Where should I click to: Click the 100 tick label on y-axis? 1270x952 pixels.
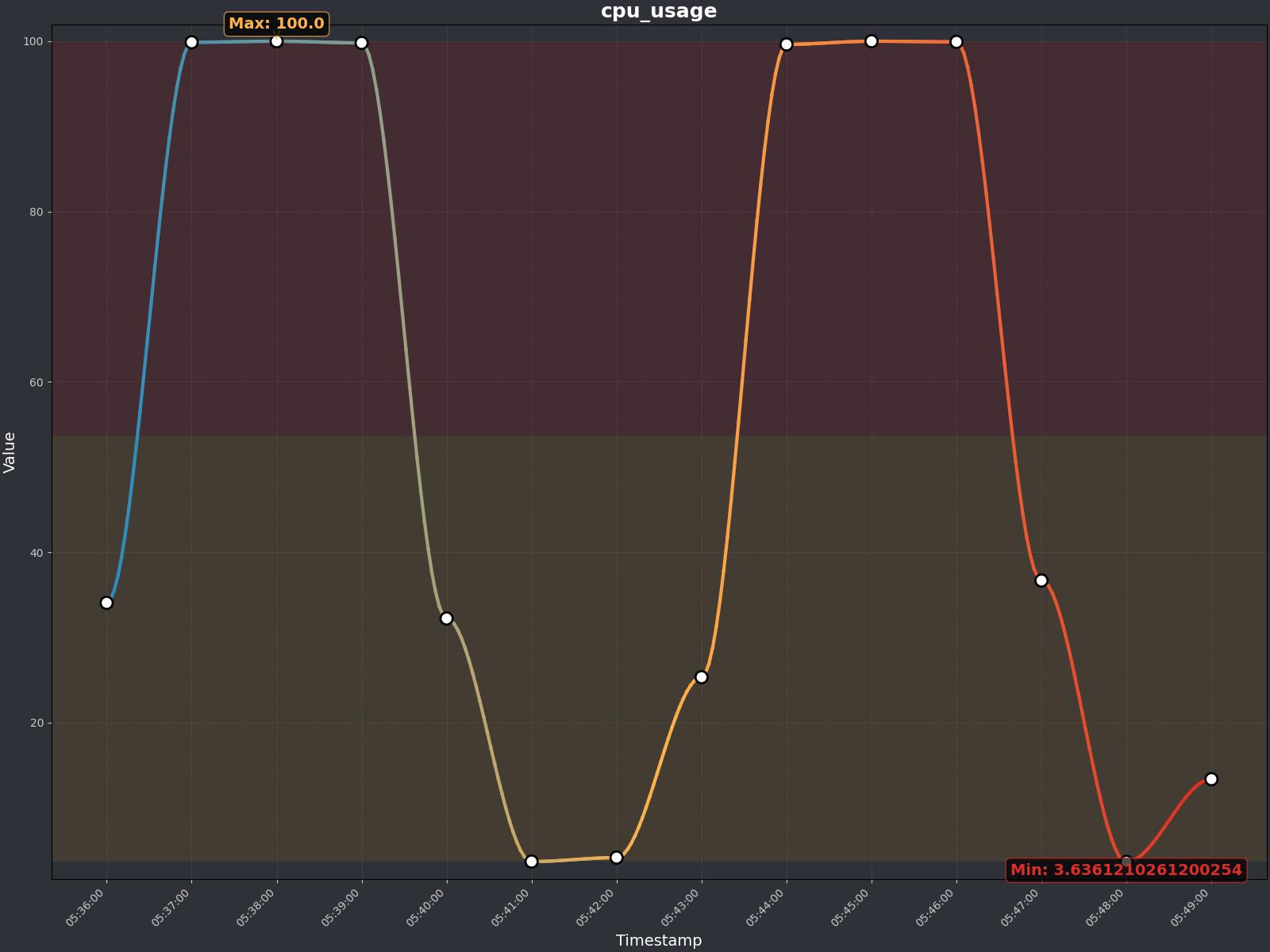pyautogui.click(x=34, y=41)
